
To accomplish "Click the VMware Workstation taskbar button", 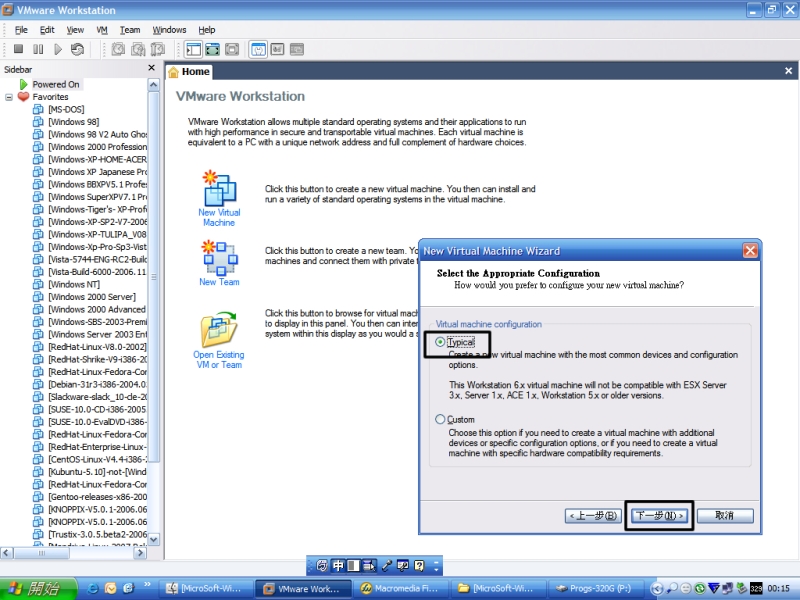I will click(x=303, y=588).
